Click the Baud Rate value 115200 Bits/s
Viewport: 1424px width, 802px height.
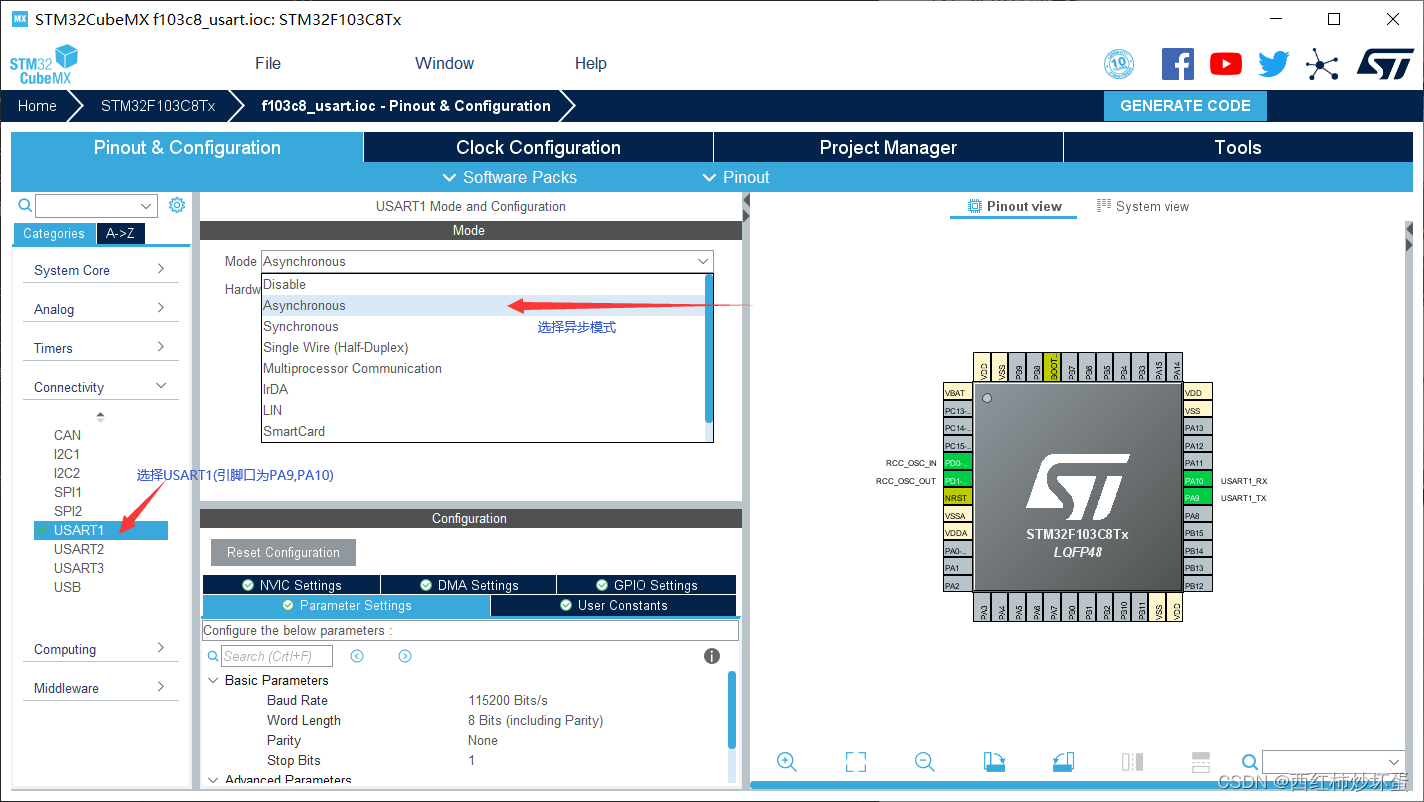coord(508,700)
